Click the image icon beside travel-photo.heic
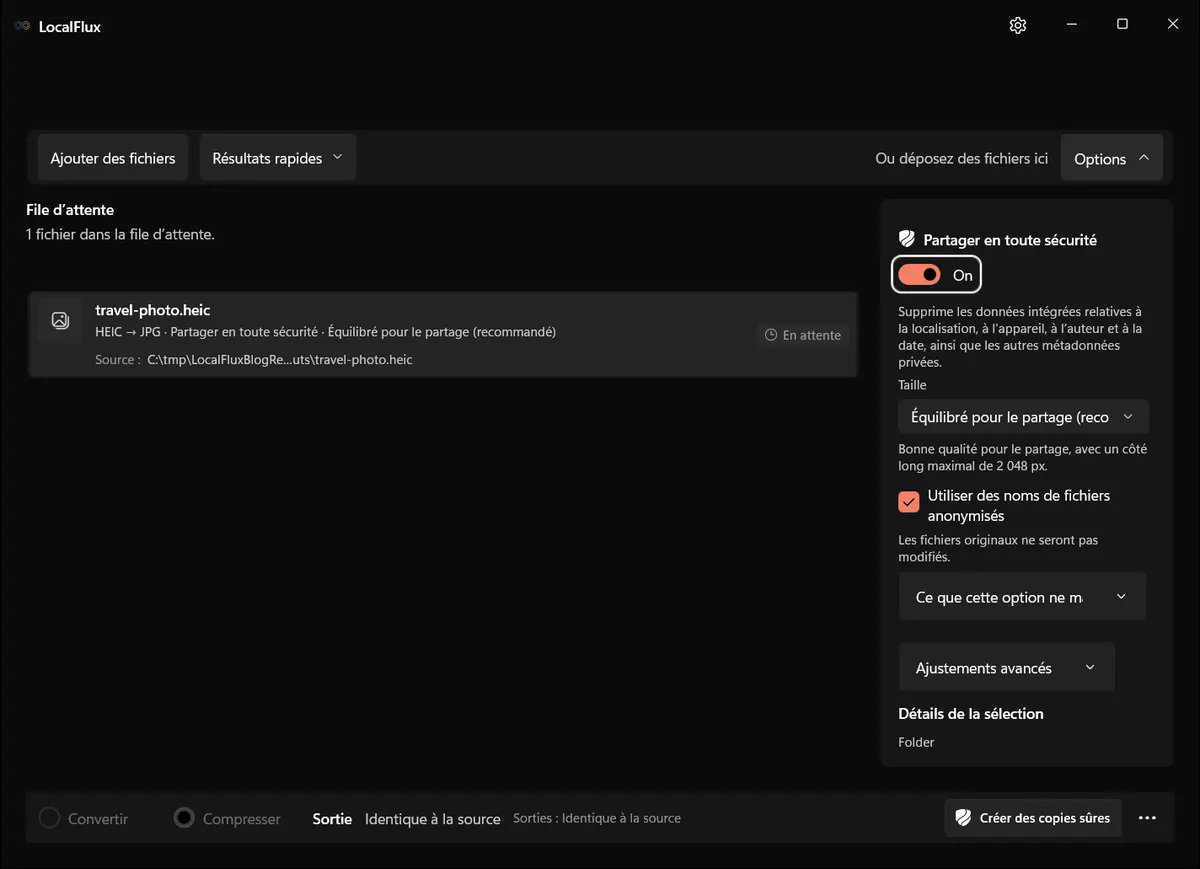1200x869 pixels. click(60, 320)
